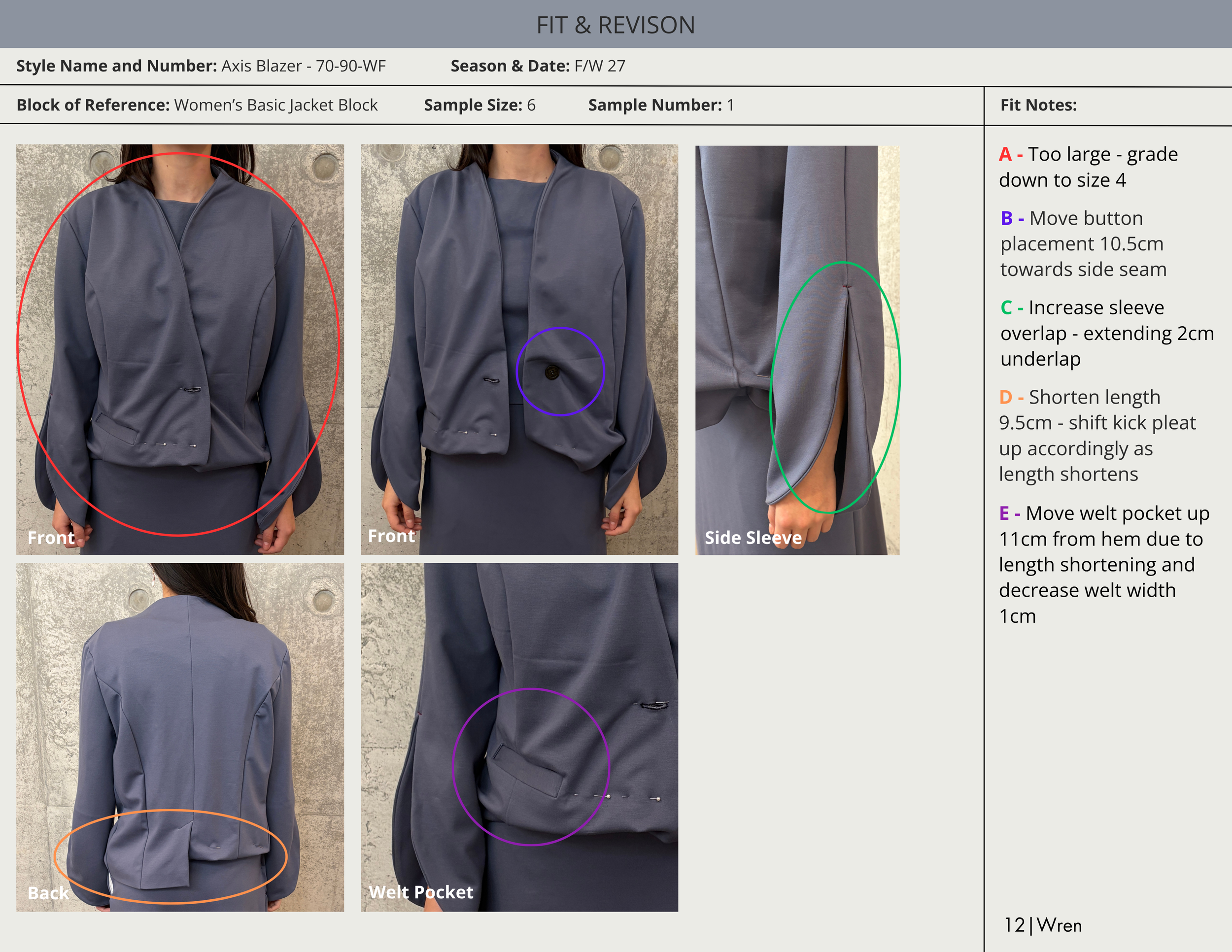Click the 12 | Wren page number
Screen dimensions: 1232x952
coord(1042,925)
